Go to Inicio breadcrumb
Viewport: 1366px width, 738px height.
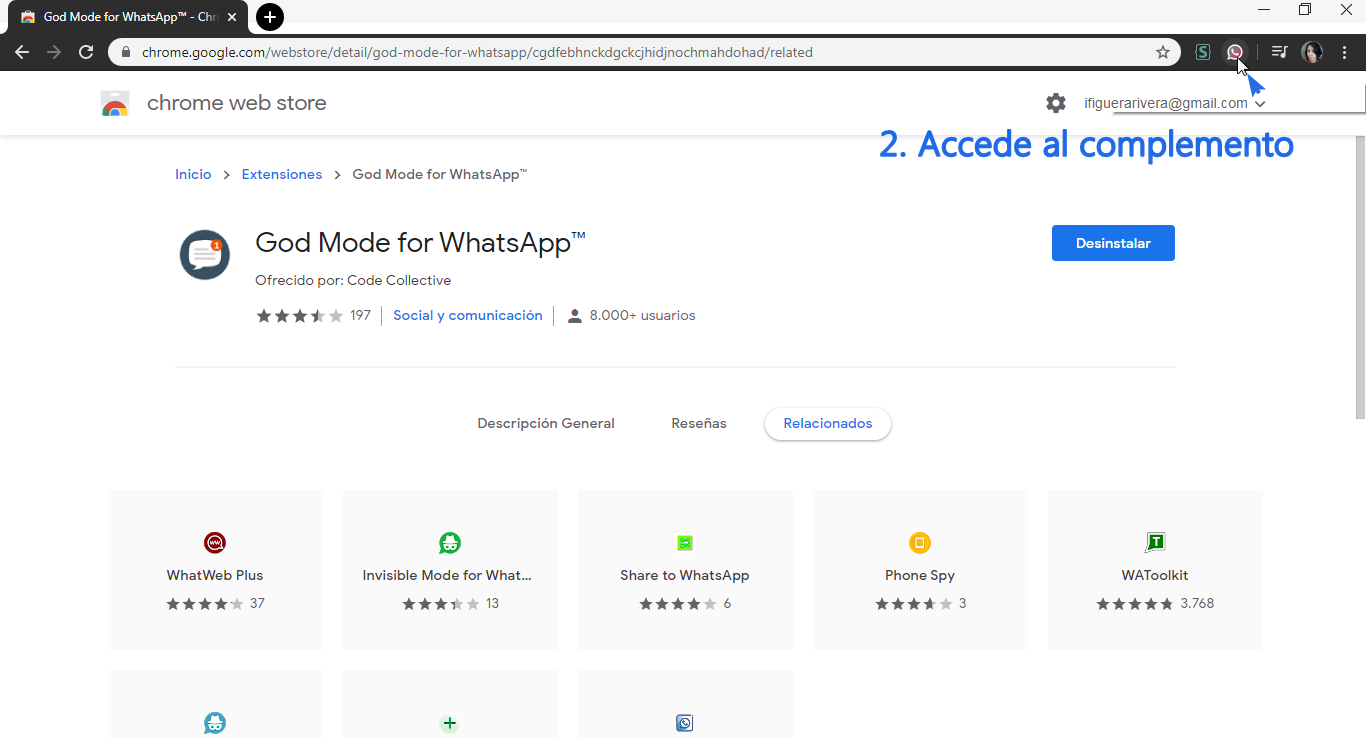tap(193, 174)
